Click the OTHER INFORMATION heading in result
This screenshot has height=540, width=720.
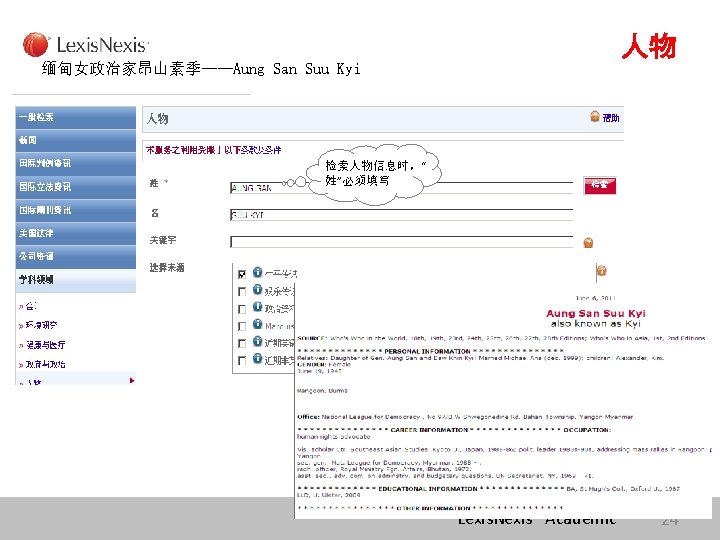[x=433, y=509]
